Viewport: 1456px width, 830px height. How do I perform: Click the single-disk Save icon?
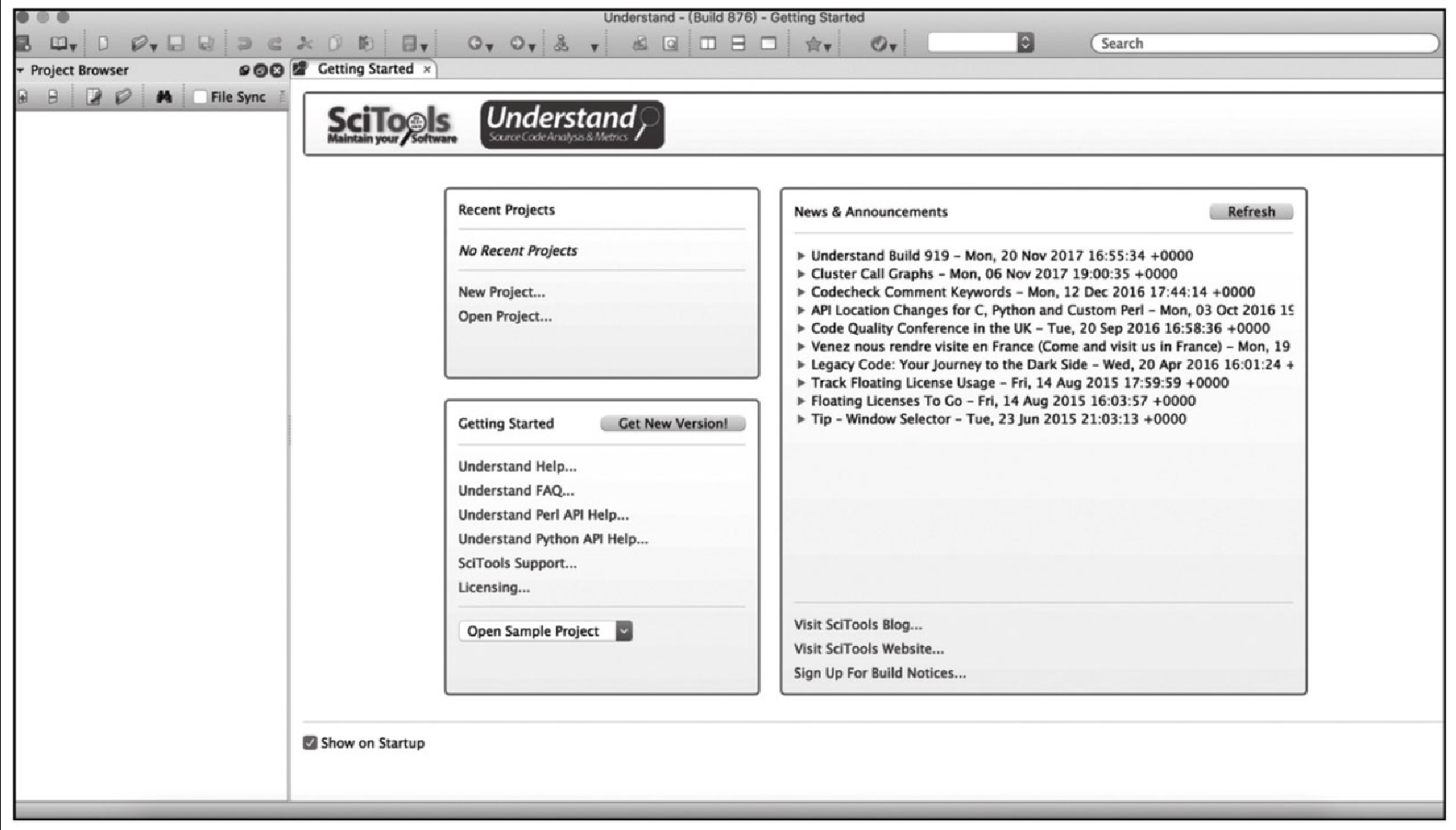click(176, 44)
